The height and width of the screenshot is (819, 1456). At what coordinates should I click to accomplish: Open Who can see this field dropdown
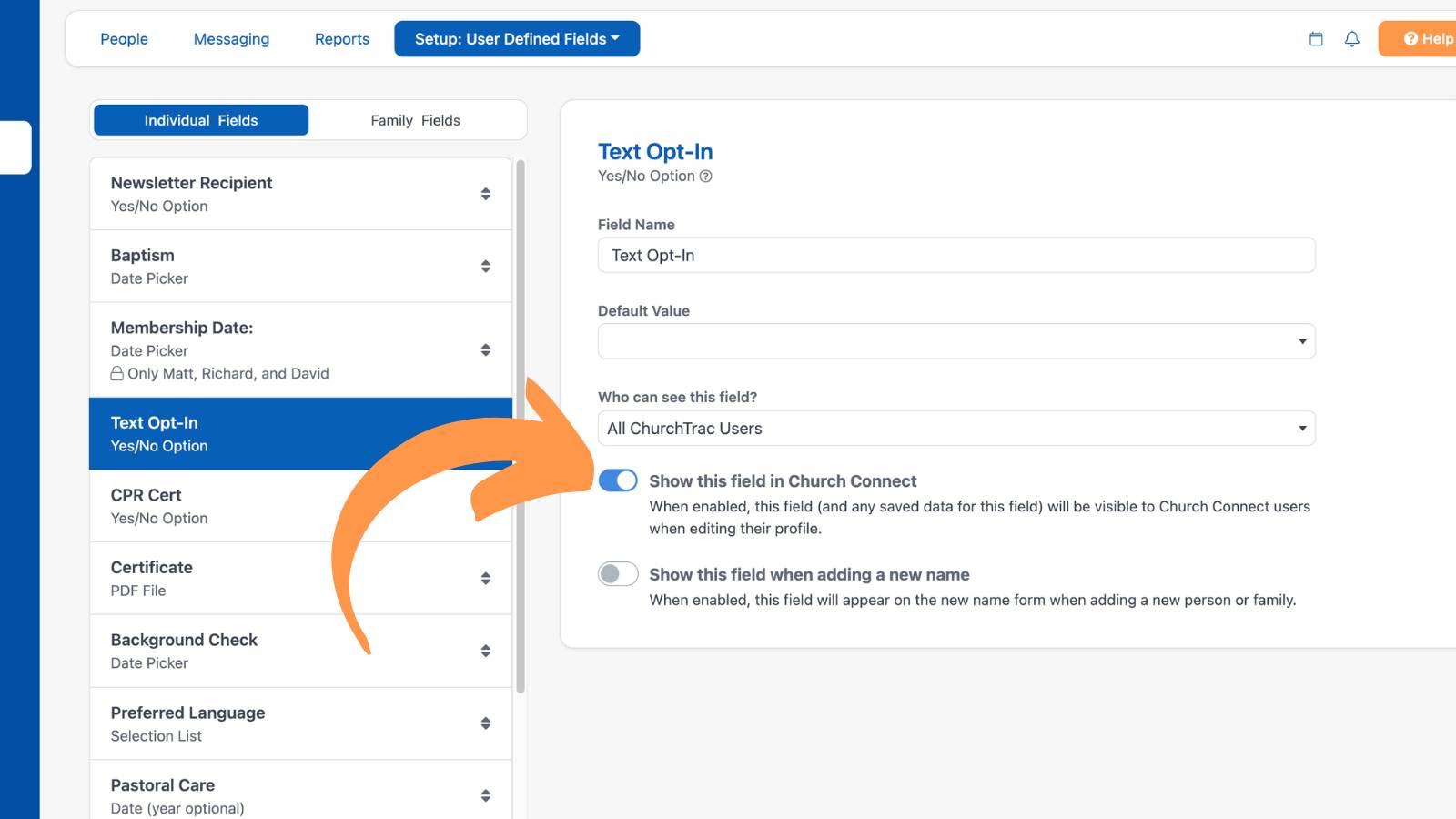(x=956, y=428)
